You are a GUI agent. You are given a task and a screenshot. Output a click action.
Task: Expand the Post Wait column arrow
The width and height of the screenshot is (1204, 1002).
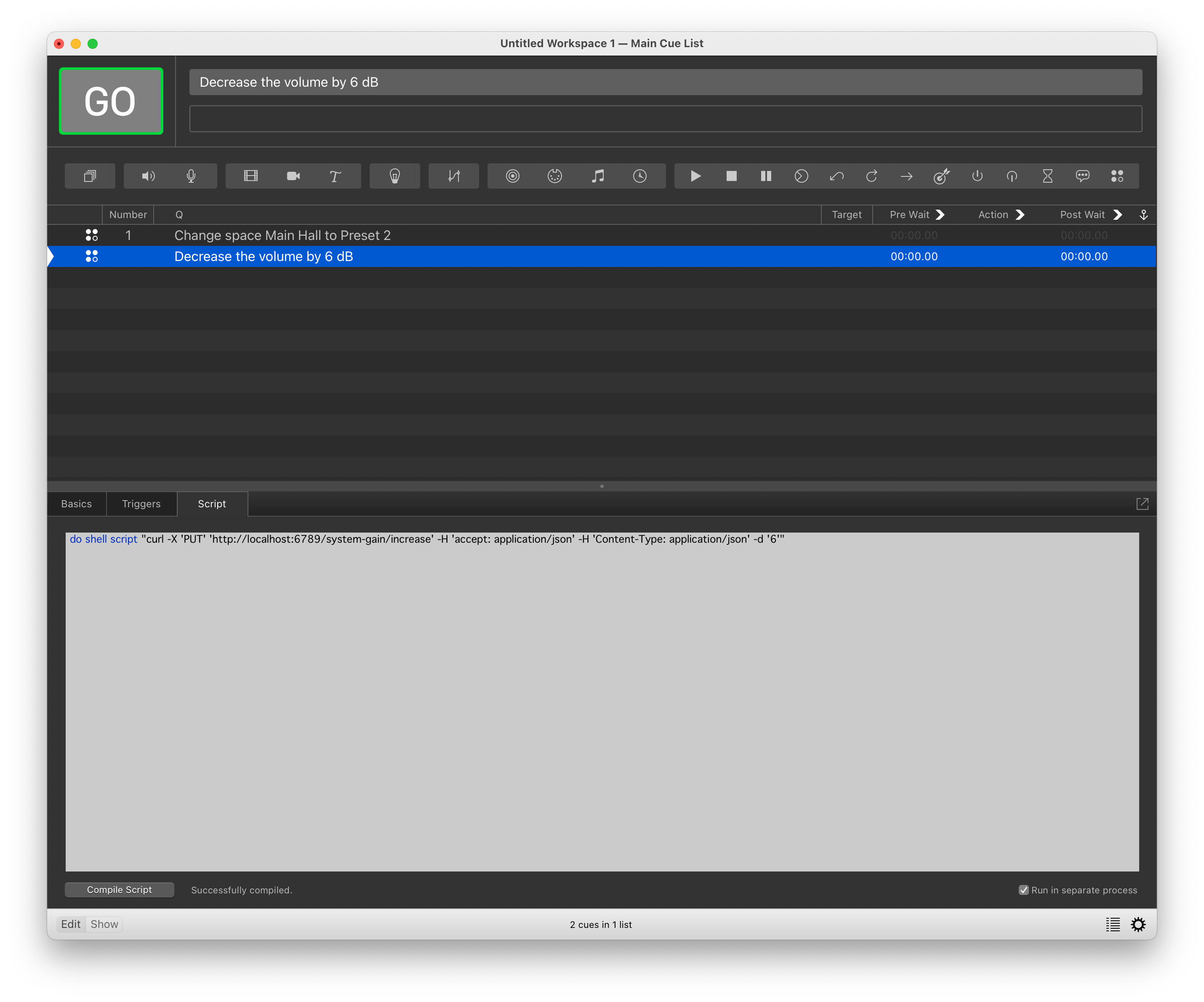(x=1117, y=214)
